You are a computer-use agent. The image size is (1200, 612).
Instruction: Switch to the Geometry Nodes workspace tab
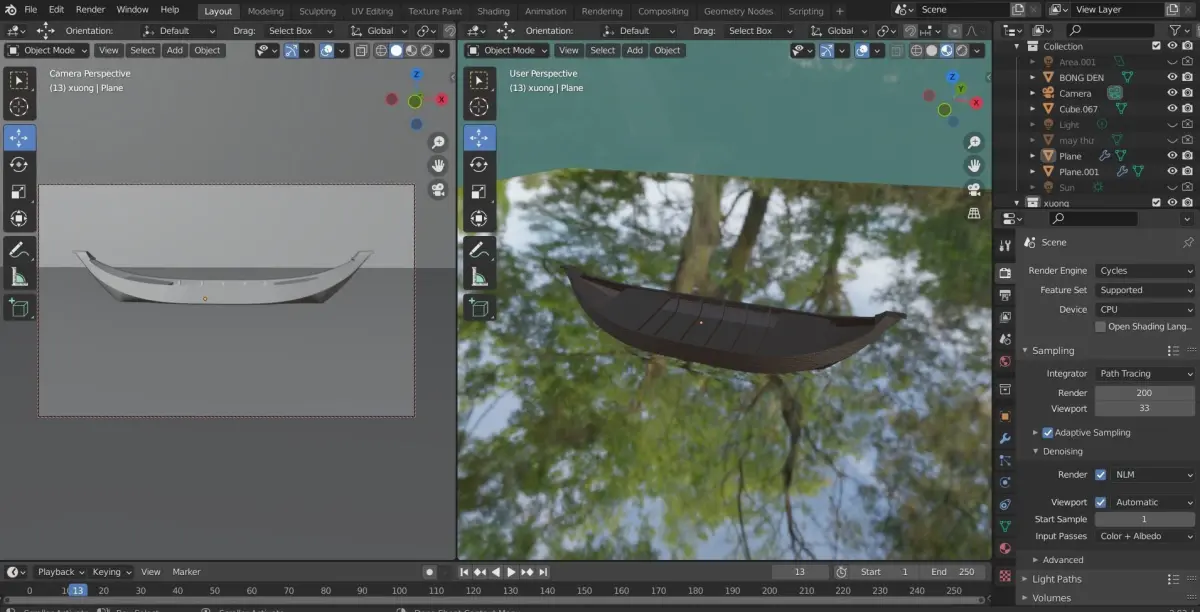tap(738, 11)
